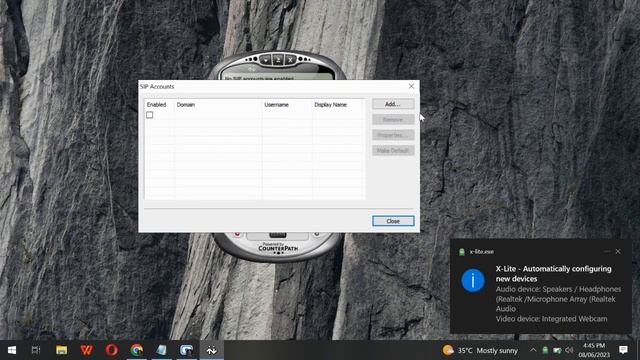
Task: Click the Add... button in SIP Accounts
Action: 393,104
